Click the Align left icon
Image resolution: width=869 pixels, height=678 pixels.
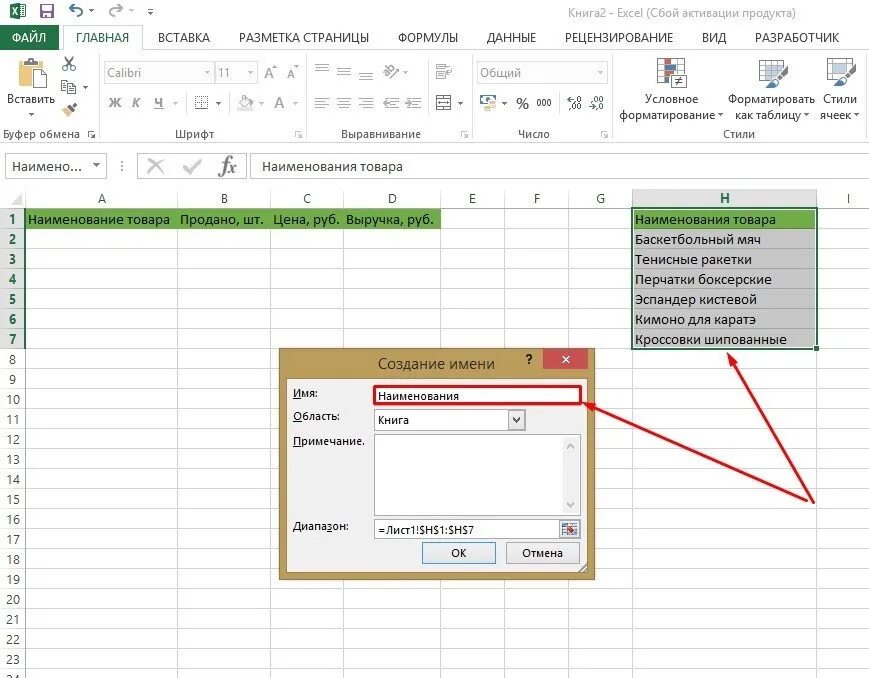click(322, 103)
